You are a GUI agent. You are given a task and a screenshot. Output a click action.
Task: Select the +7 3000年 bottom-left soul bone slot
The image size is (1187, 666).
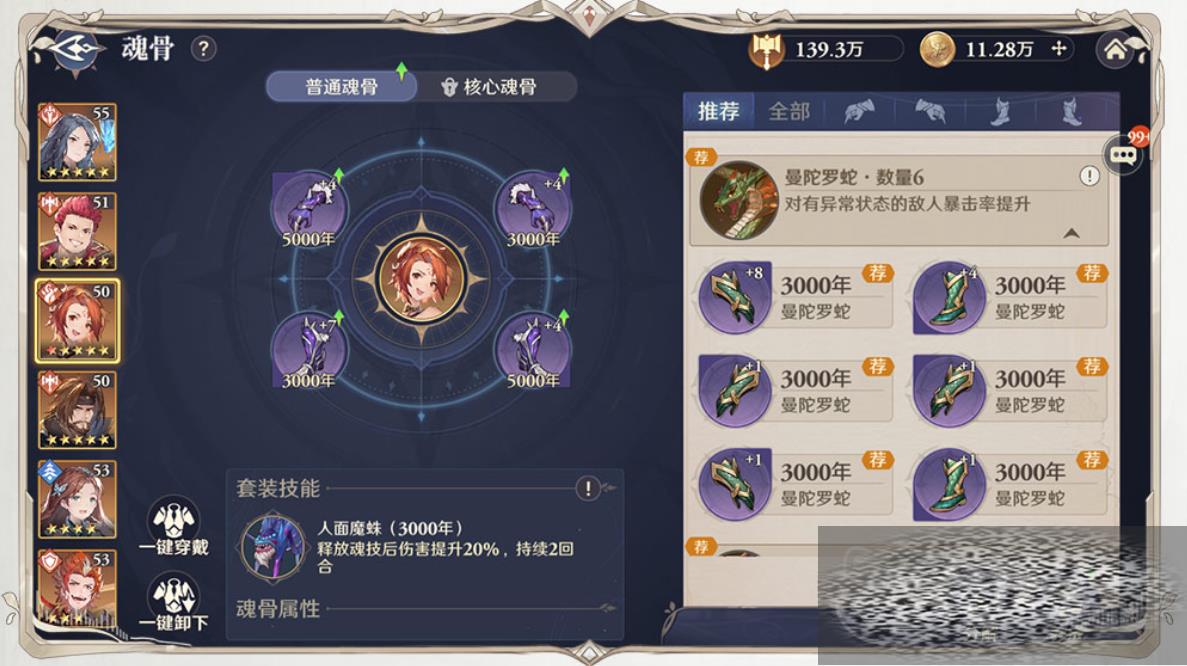(309, 350)
